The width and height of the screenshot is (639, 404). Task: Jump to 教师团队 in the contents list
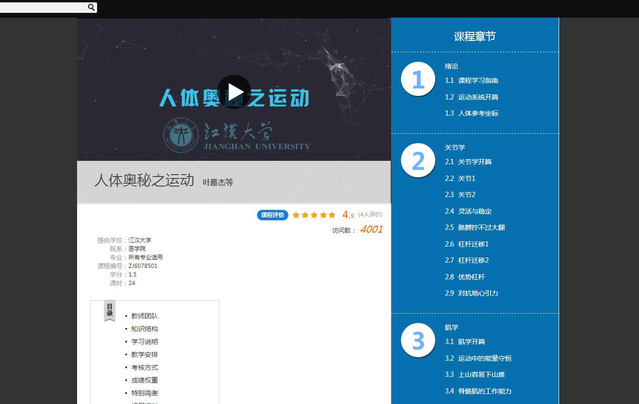(144, 316)
